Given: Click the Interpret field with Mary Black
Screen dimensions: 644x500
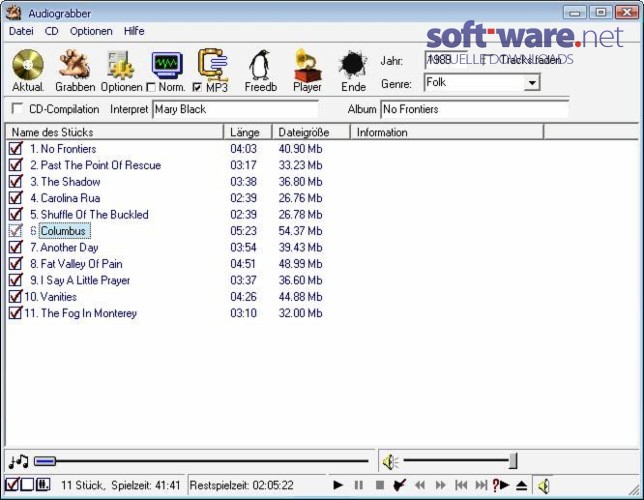Looking at the screenshot, I should click(235, 109).
